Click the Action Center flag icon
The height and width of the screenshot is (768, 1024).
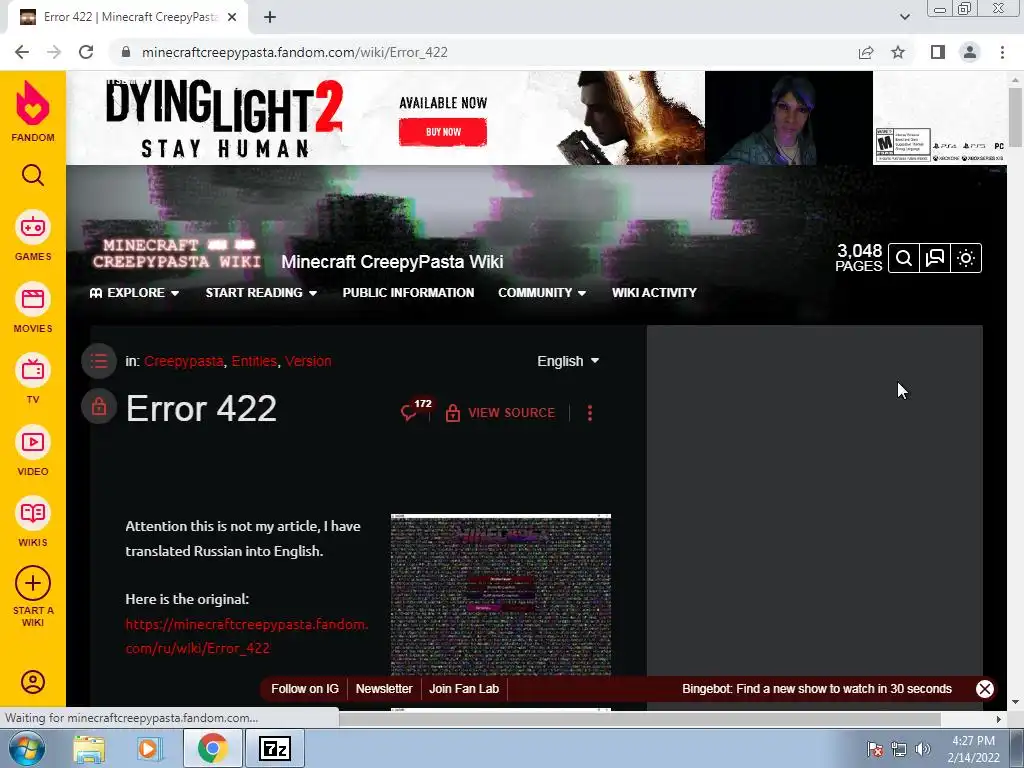pyautogui.click(x=875, y=750)
